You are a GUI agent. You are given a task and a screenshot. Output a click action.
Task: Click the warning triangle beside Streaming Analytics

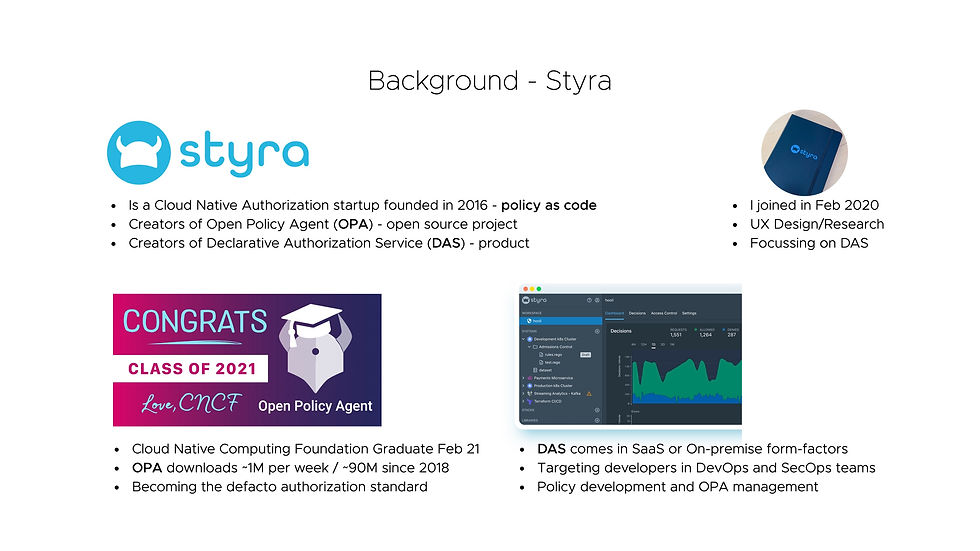(x=589, y=394)
